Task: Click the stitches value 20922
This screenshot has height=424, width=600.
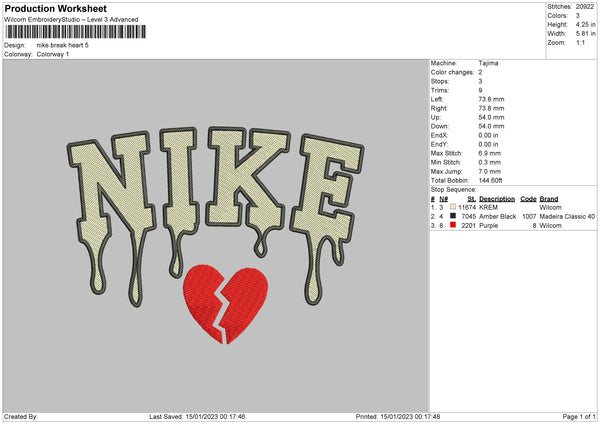Action: (585, 7)
